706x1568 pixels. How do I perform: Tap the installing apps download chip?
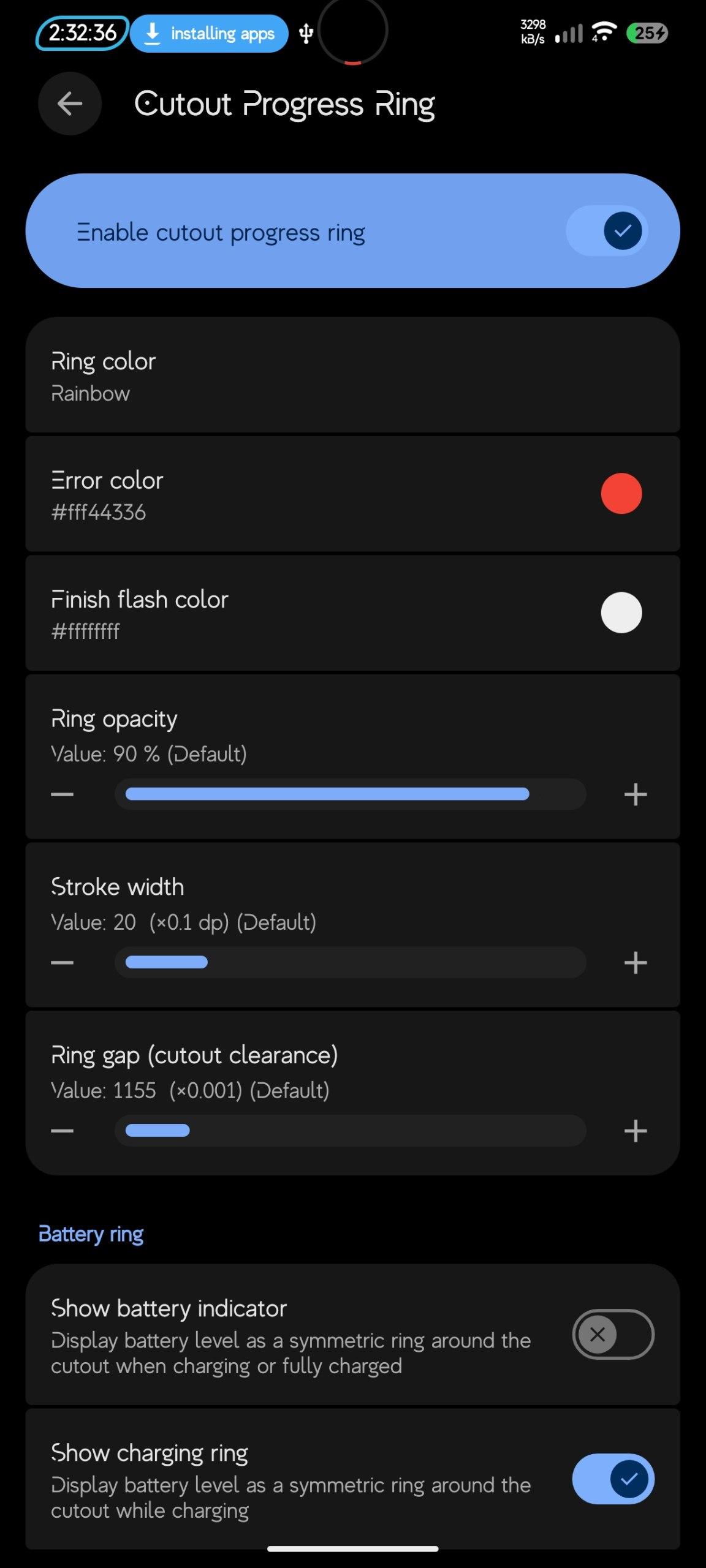point(209,34)
